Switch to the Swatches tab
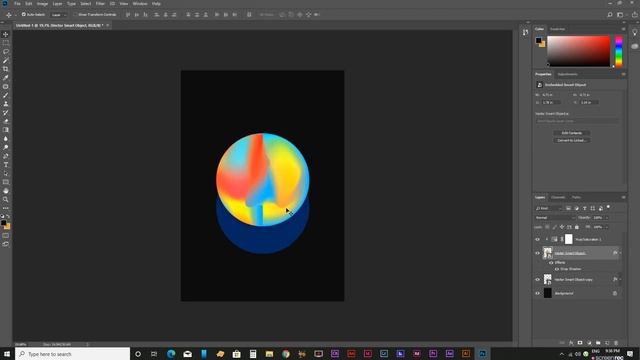640x360 pixels. coord(558,29)
